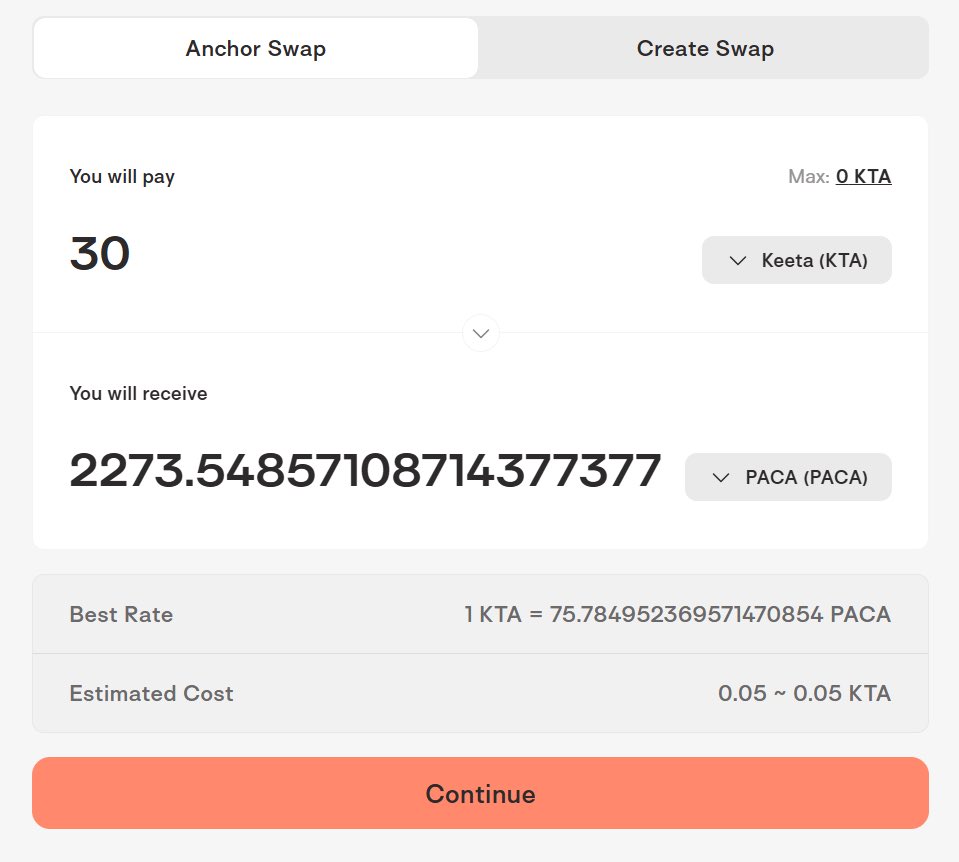
Task: Click the '0.05 ~ 0.05 KTA' cost value
Action: click(804, 693)
